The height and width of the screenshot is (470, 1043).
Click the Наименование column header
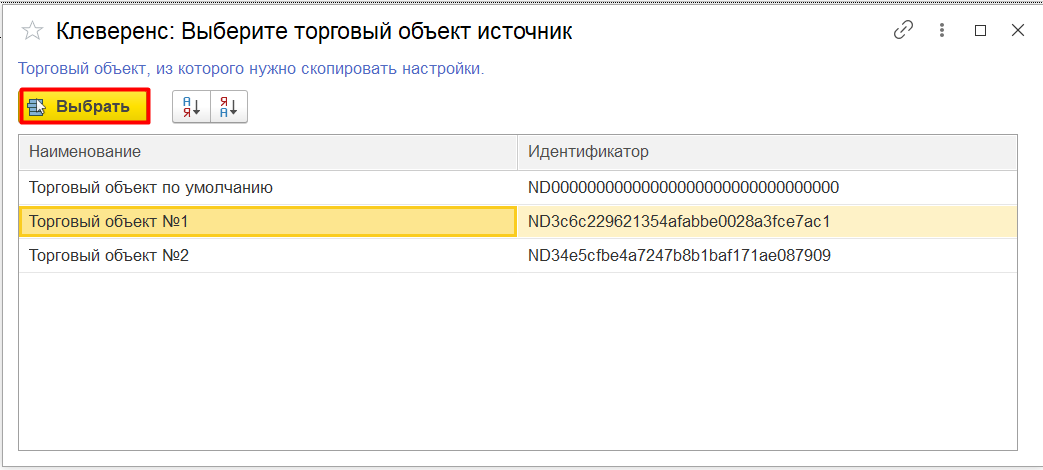pos(268,152)
